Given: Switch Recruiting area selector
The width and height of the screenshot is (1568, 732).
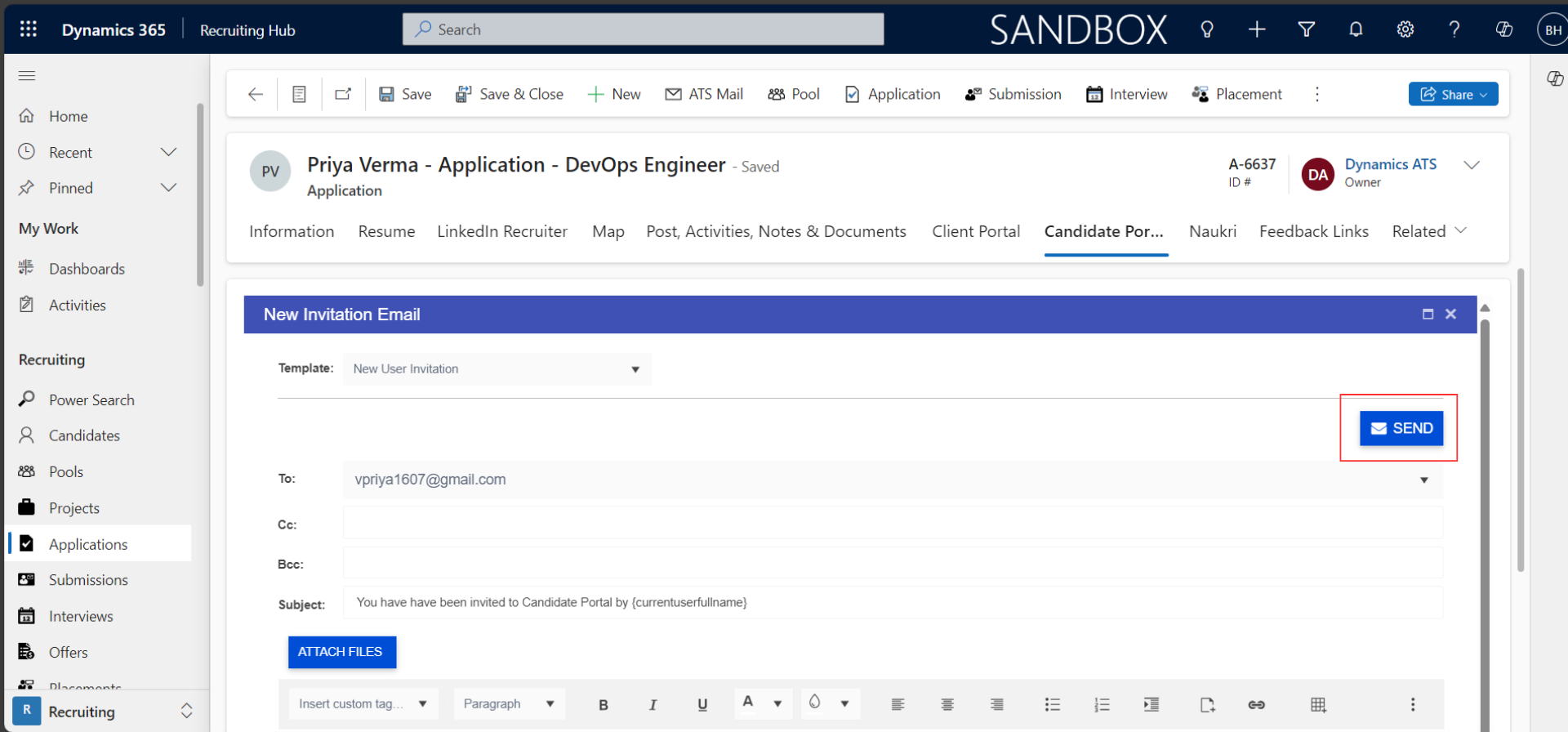Looking at the screenshot, I should tap(103, 711).
